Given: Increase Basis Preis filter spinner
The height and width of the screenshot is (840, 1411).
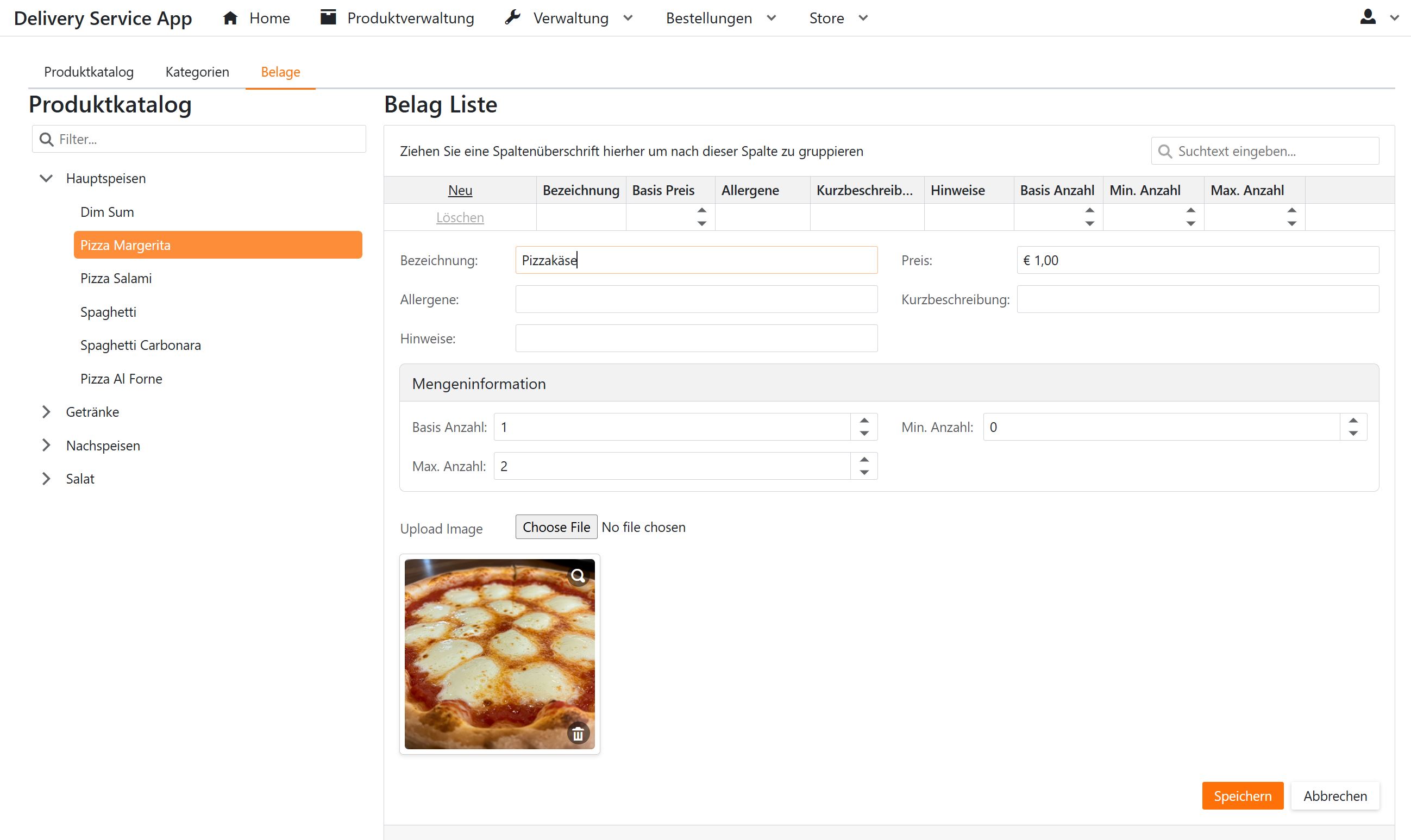Looking at the screenshot, I should [x=702, y=211].
